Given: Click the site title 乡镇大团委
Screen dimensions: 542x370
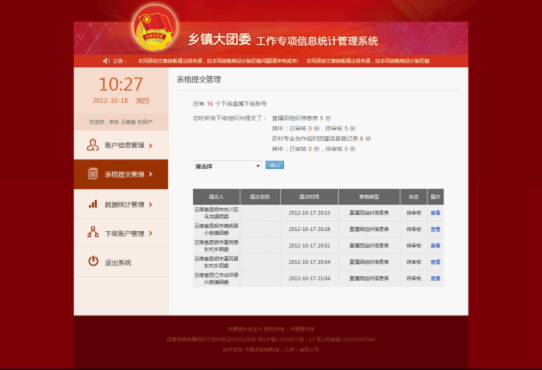Looking at the screenshot, I should pos(219,40).
